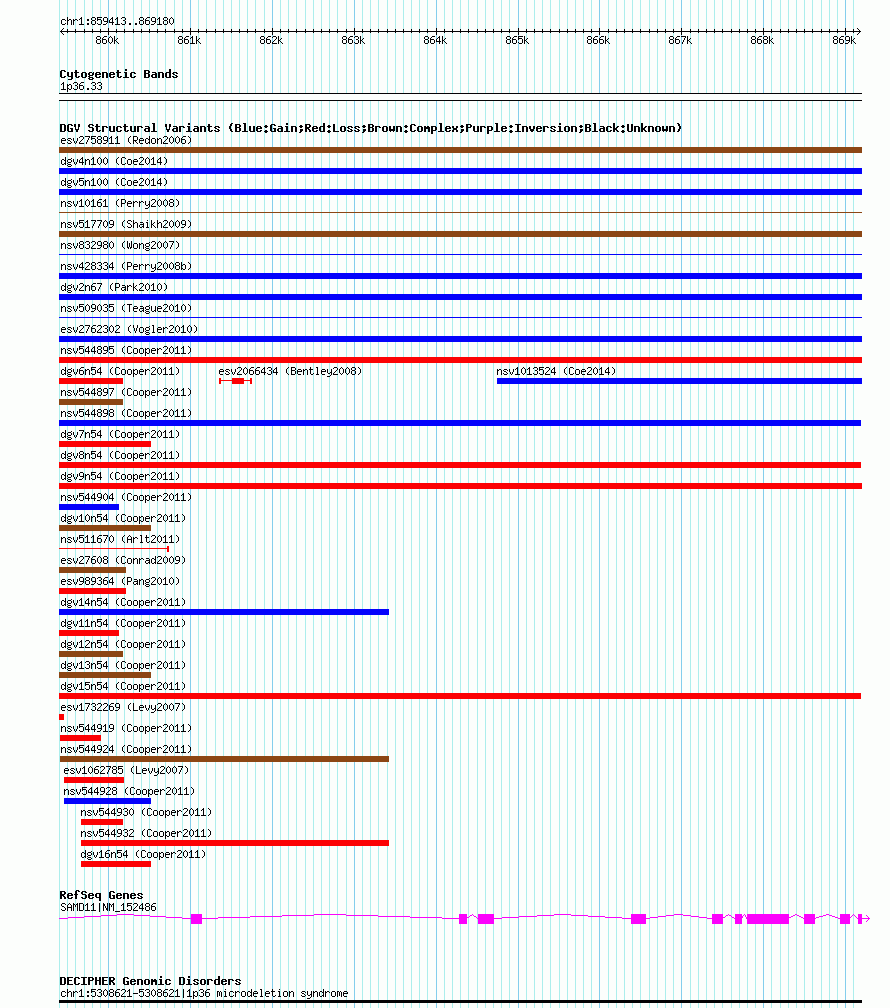The height and width of the screenshot is (1008, 890).
Task: Select the dgv4n100 (Coe2014) variant label
Action: point(114,161)
